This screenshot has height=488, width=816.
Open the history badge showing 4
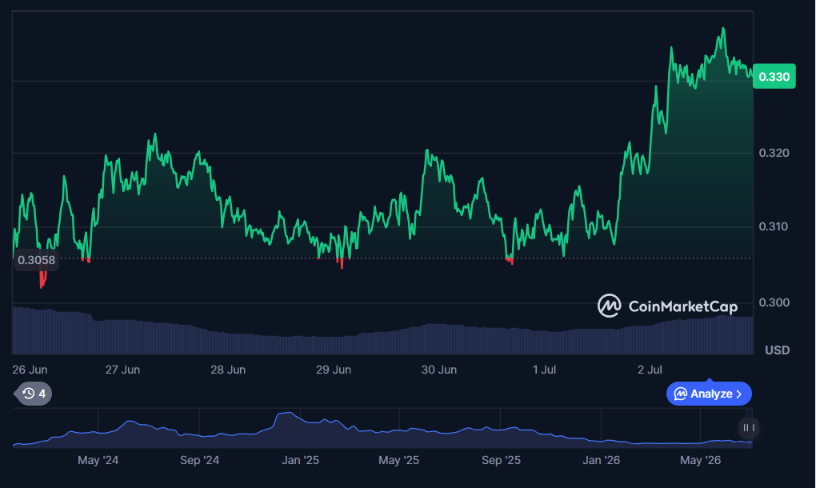pyautogui.click(x=33, y=393)
